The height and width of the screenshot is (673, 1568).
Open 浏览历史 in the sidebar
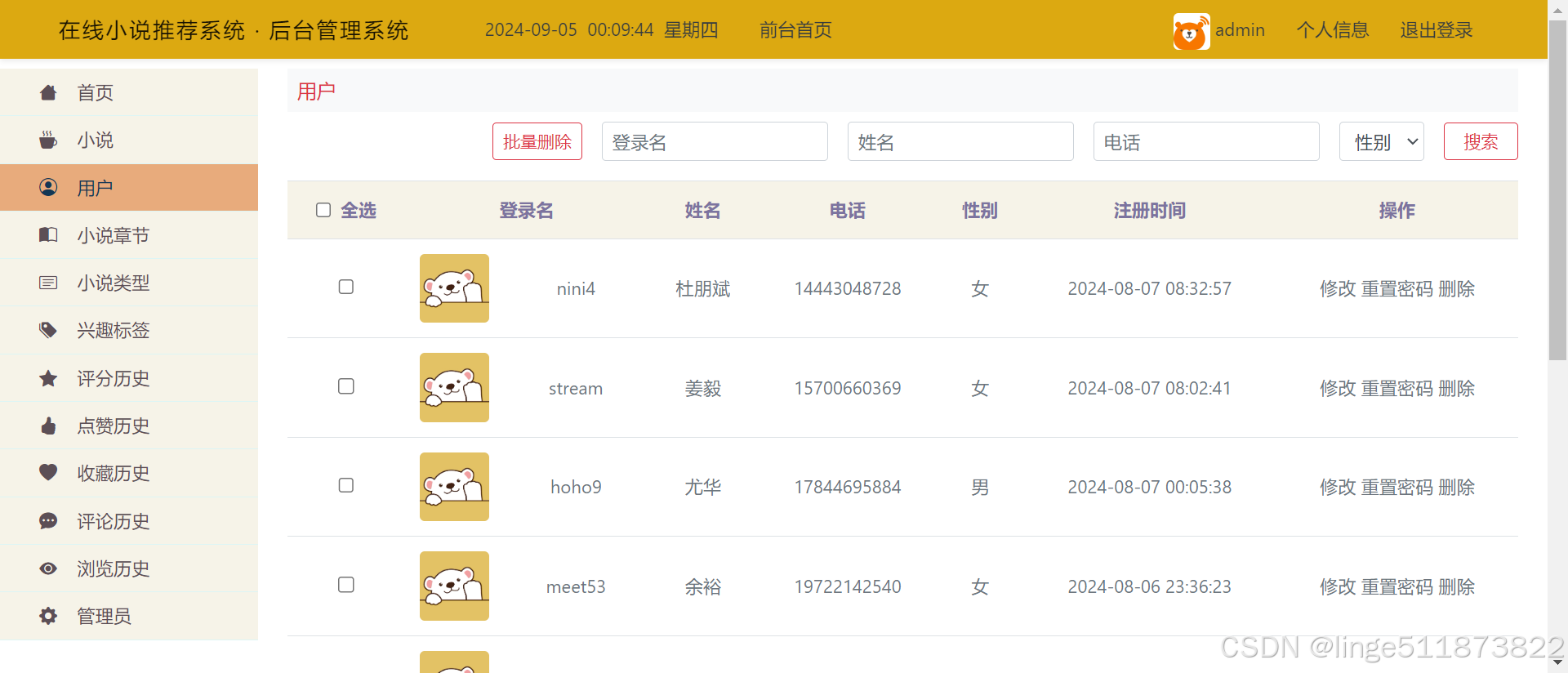tap(129, 568)
